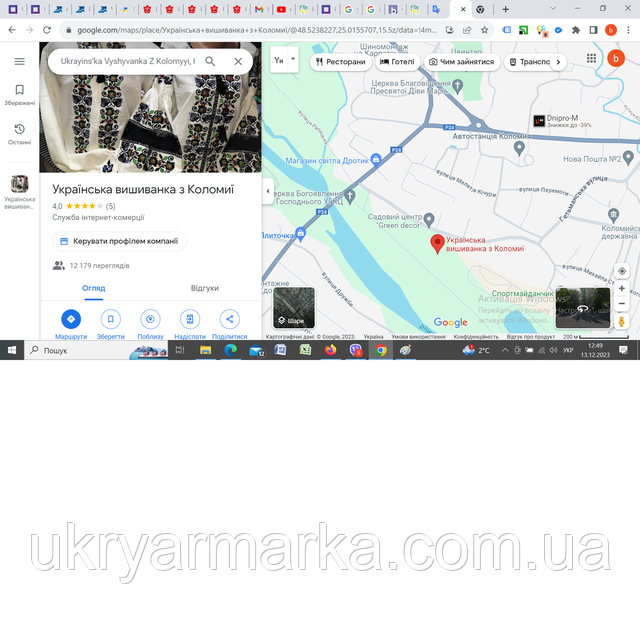
Task: Zoom in the map with plus
Action: 622,289
